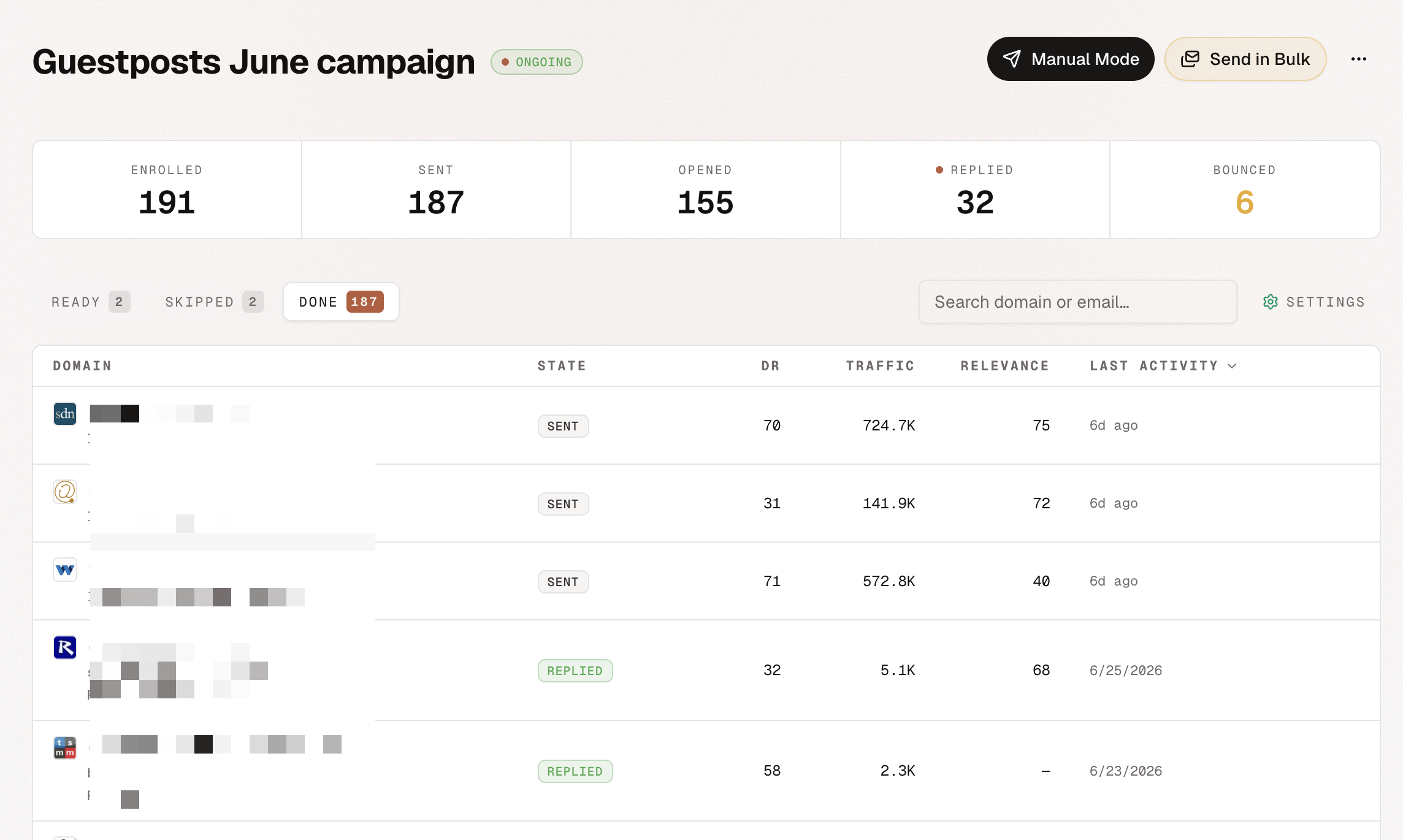Click the OPENED 155 stat card
The height and width of the screenshot is (840, 1403).
[x=705, y=190]
